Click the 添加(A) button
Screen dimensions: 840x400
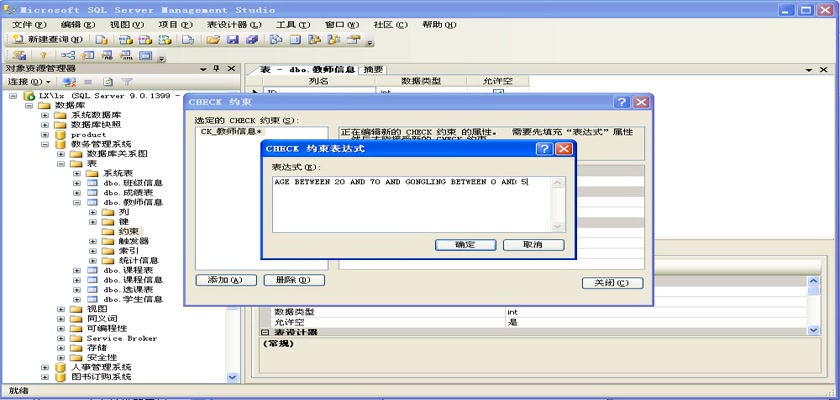coord(226,280)
